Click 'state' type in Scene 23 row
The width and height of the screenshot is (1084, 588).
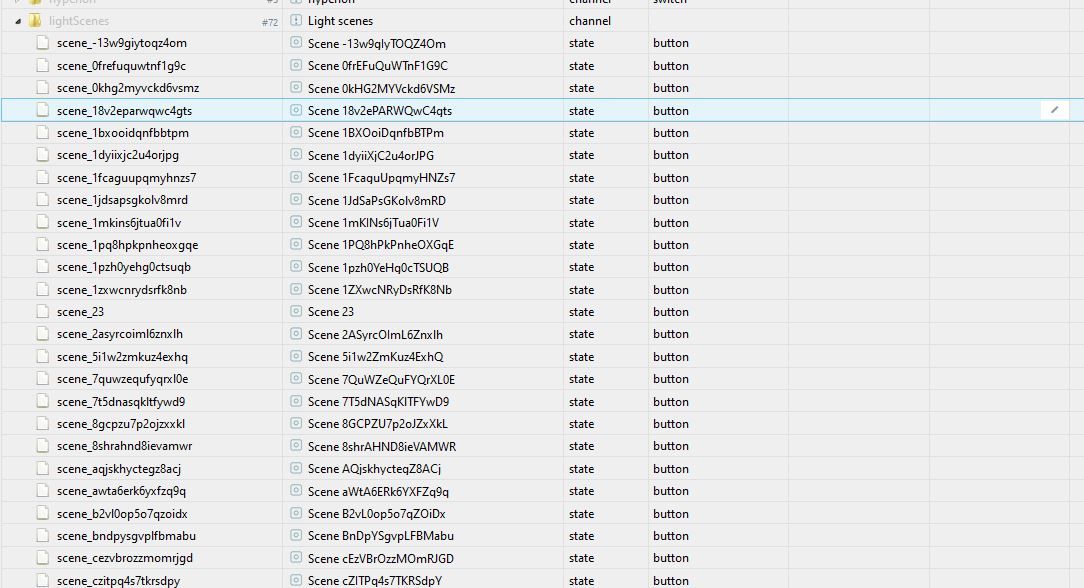(x=581, y=312)
